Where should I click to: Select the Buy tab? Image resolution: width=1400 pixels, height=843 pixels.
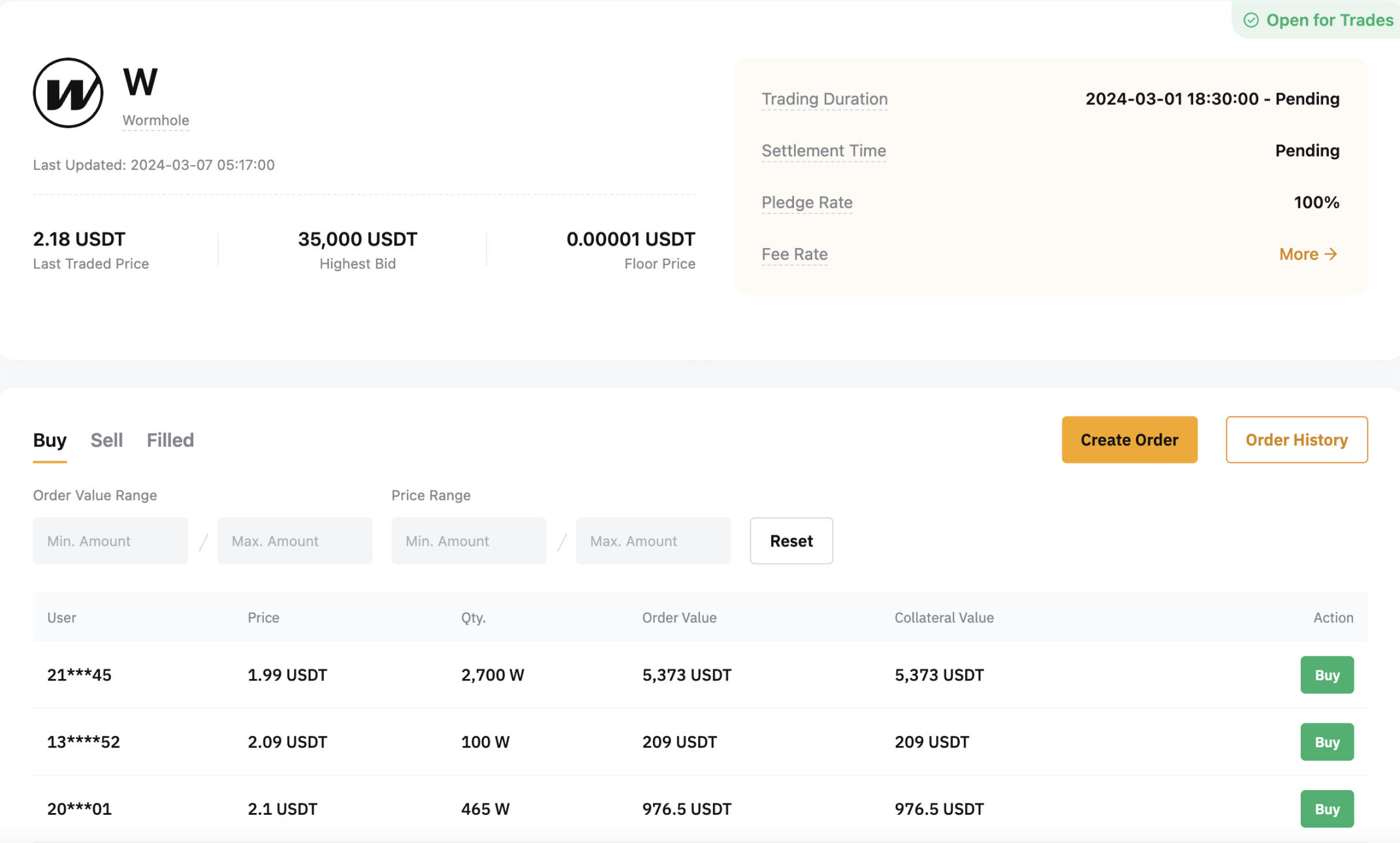[x=50, y=440]
